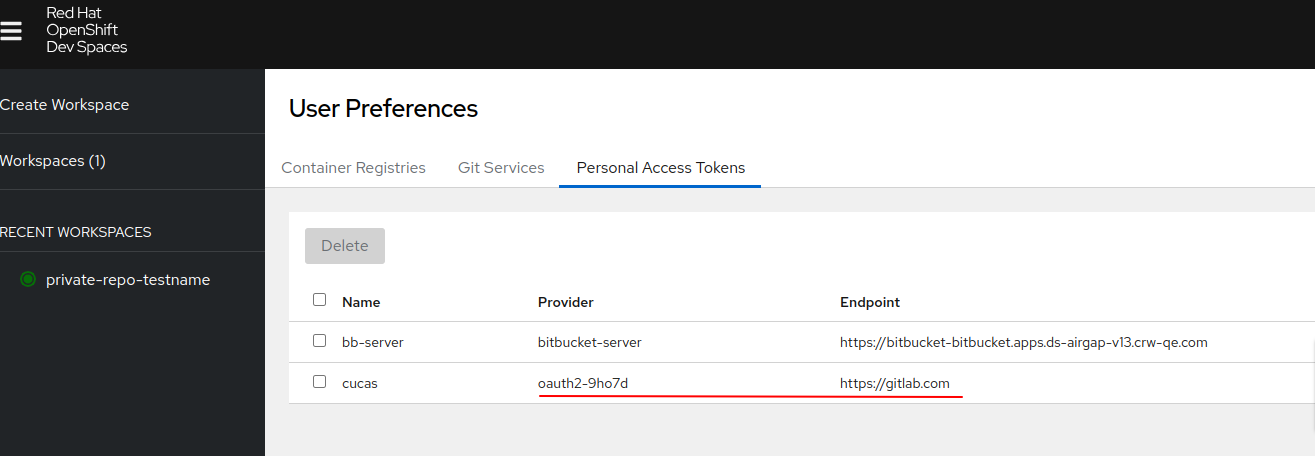Image resolution: width=1315 pixels, height=456 pixels.
Task: Go to Create Workspace page
Action: click(x=65, y=105)
